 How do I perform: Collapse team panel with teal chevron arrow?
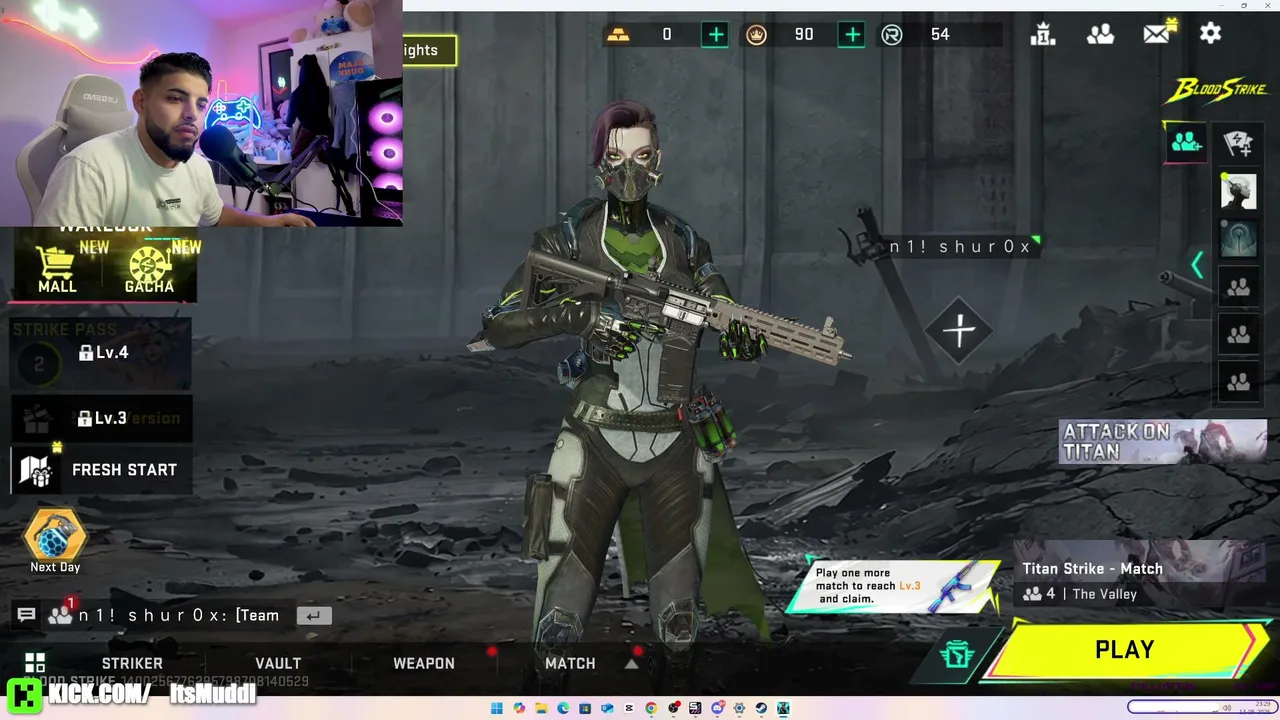(x=1197, y=264)
